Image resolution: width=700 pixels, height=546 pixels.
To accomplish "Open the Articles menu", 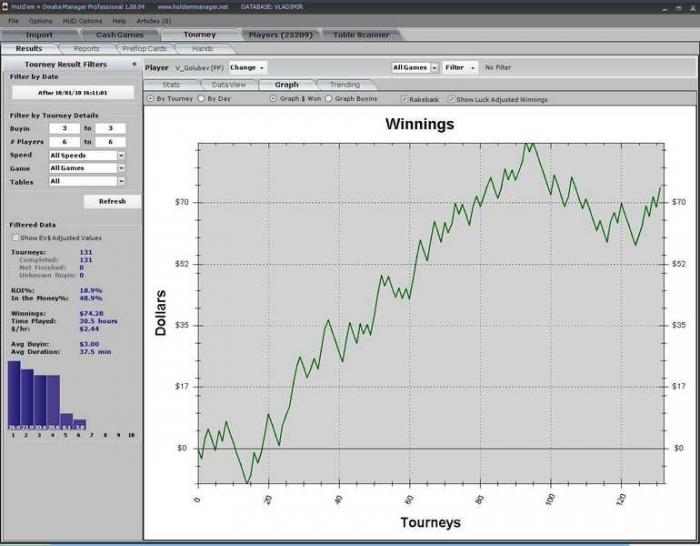I will 154,21.
